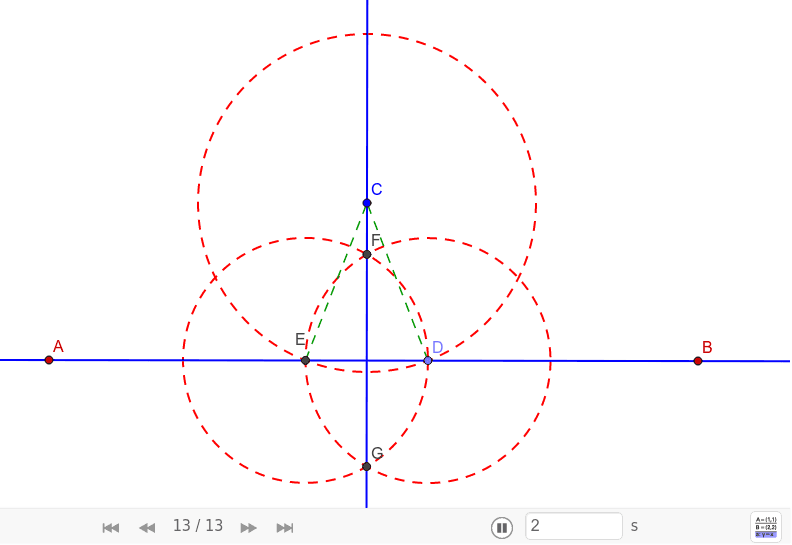Click the label B
Screen dimensions: 792x545
(x=707, y=348)
